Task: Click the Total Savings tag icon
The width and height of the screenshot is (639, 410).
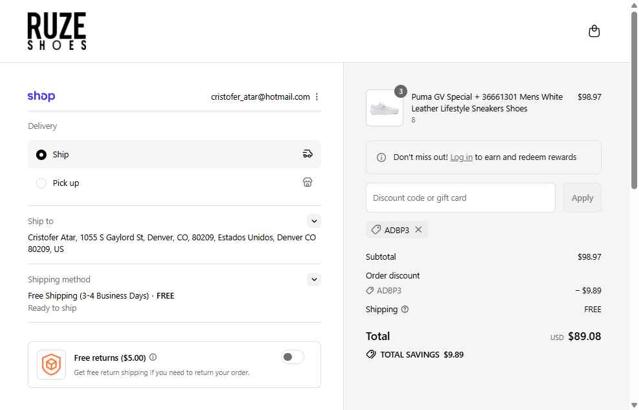Action: [371, 355]
